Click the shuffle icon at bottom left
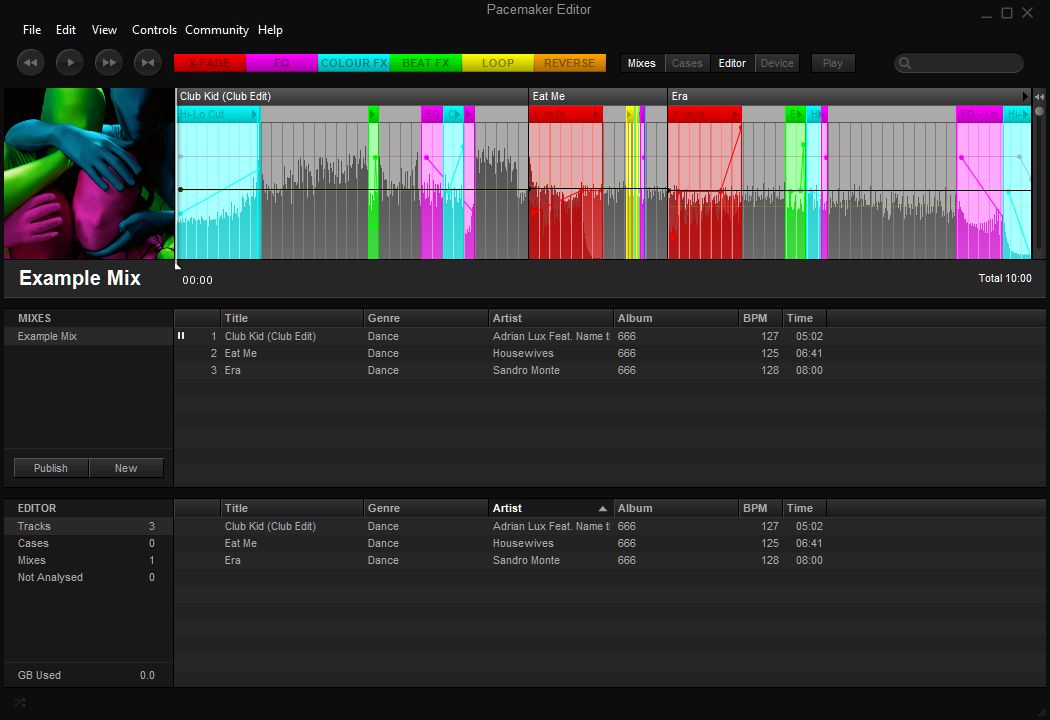 17,703
